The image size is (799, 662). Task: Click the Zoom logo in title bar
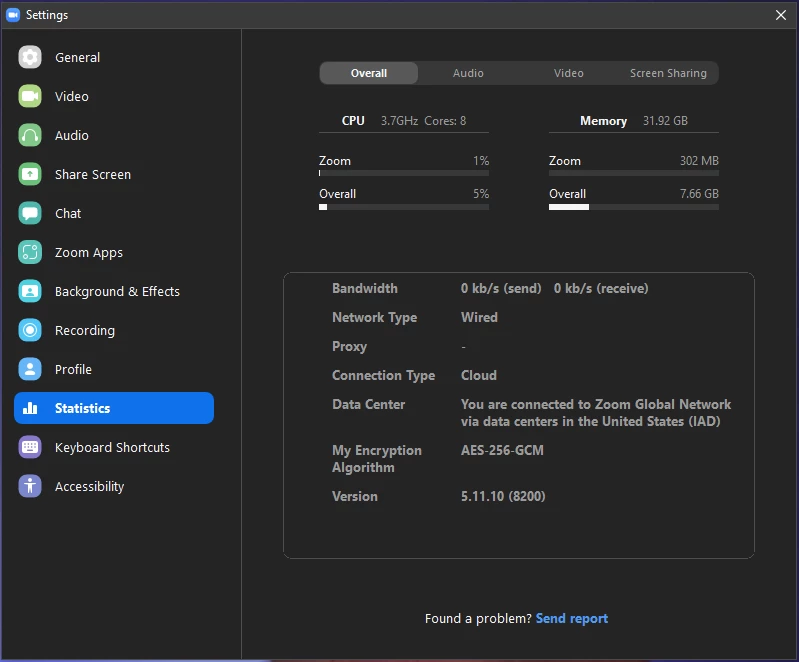(13, 15)
